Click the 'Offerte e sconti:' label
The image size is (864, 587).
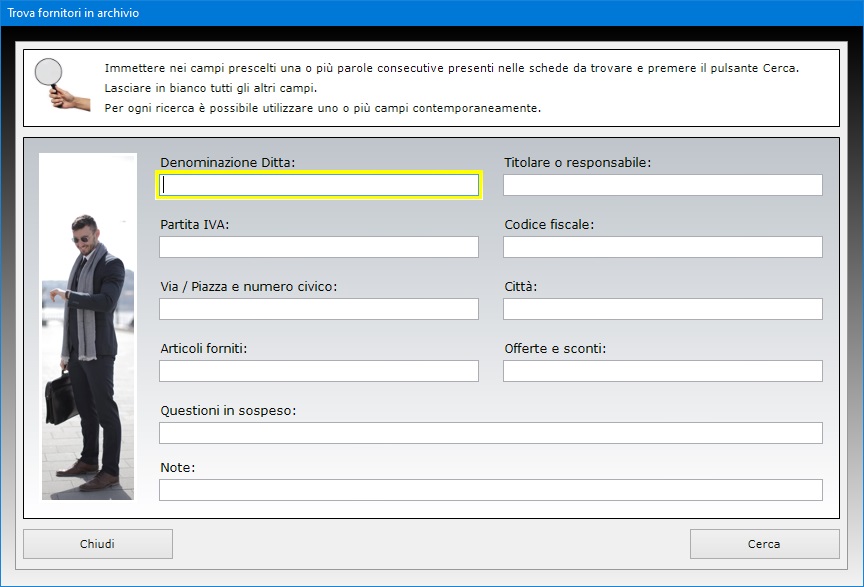coord(555,348)
